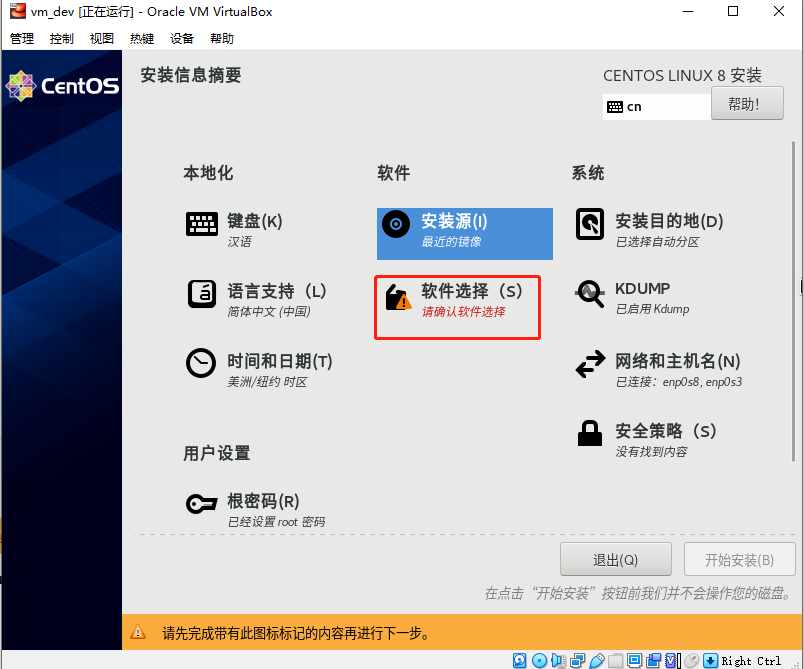Click the warning triangle in orange bar

click(x=138, y=632)
